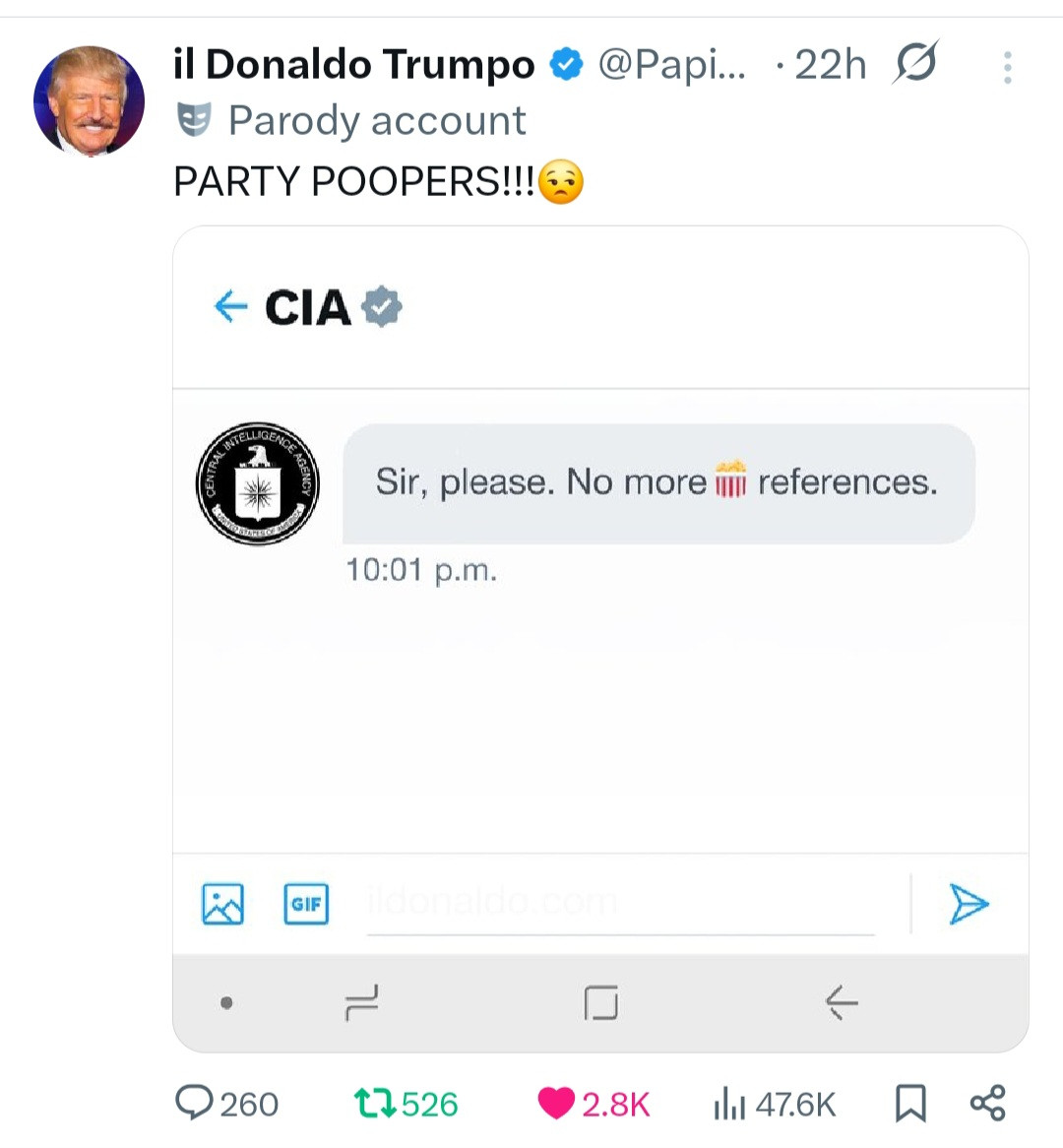
Task: Open il Donaldo Trumpo display name
Action: tap(353, 65)
